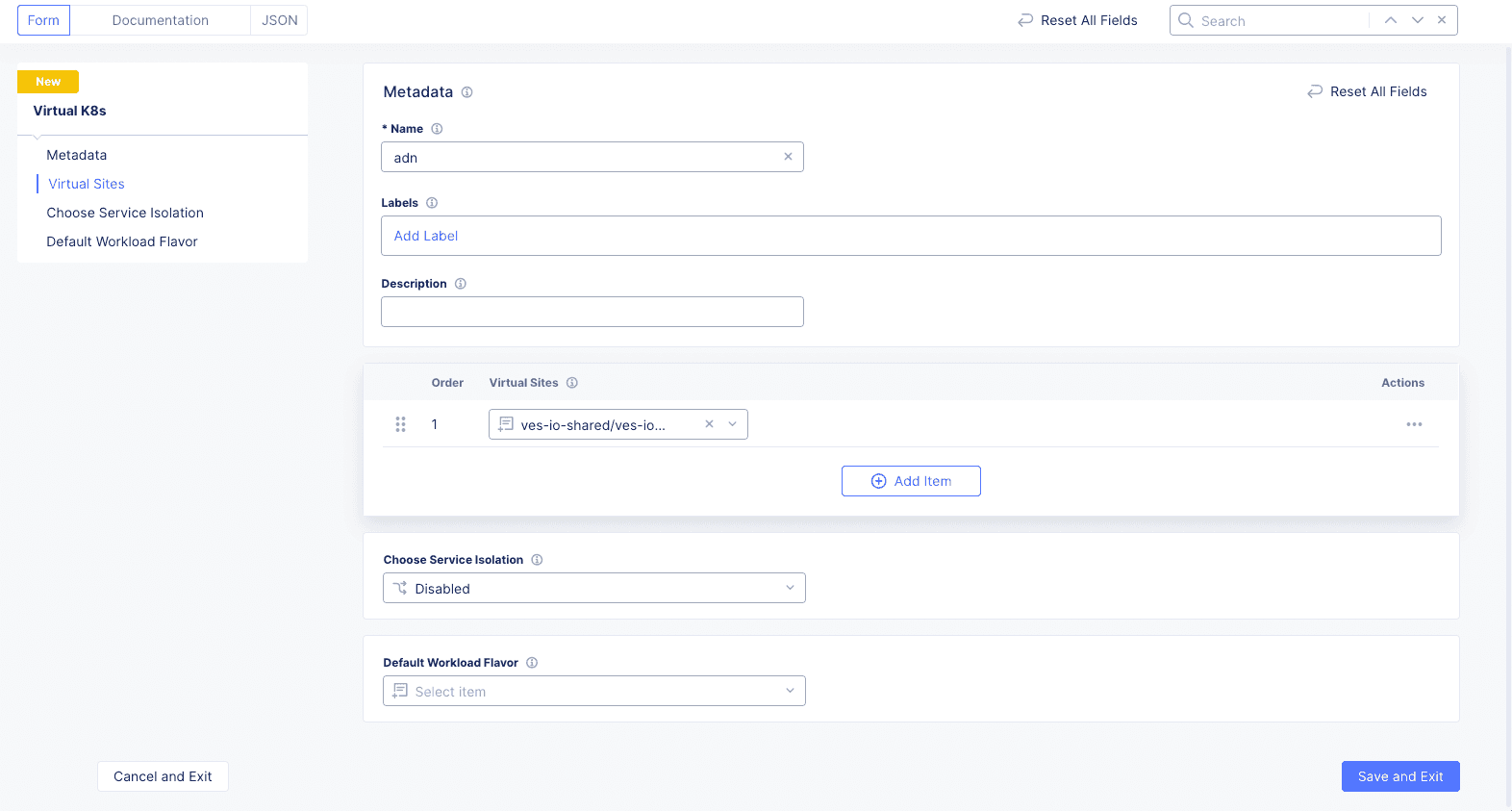
Task: Show info icon beside Default Workload Flavor
Action: tap(532, 663)
